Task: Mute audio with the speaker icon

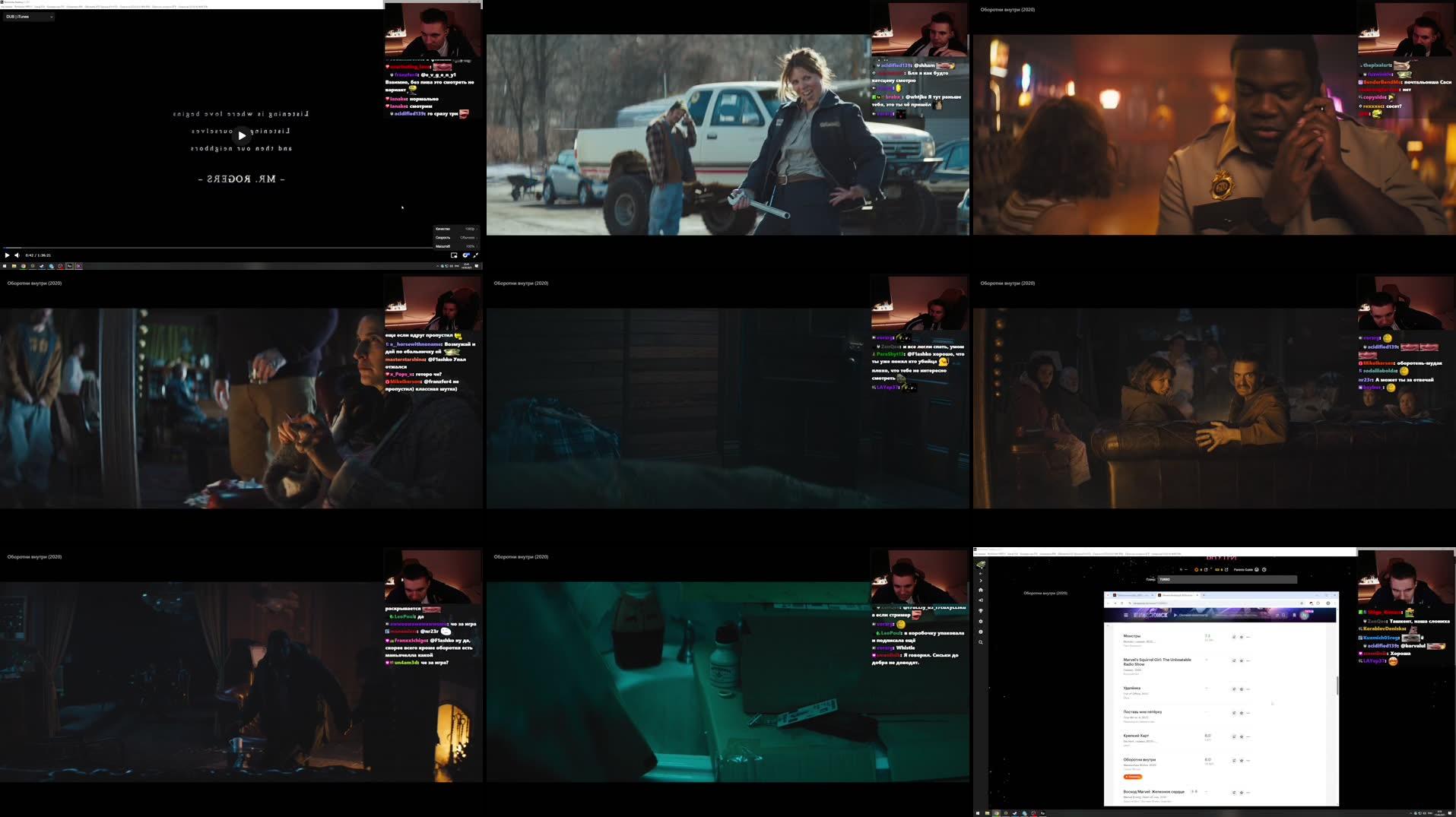Action: 17,255
